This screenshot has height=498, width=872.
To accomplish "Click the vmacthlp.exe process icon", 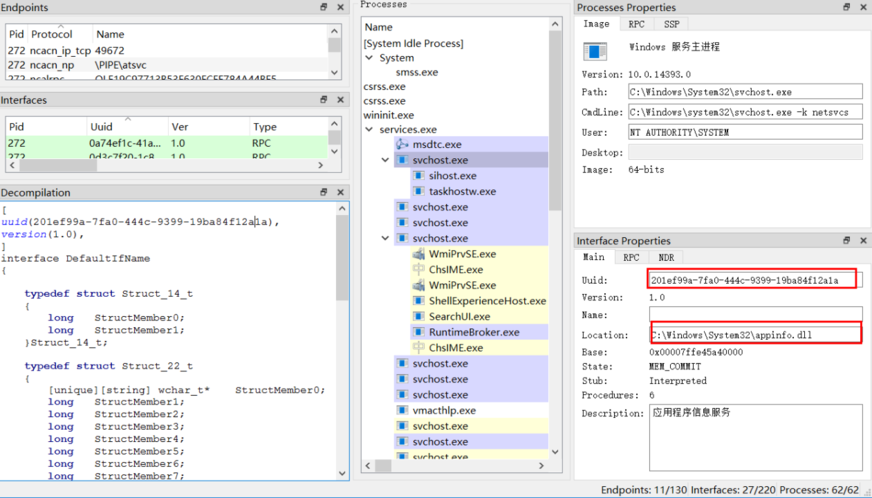I will pos(402,411).
